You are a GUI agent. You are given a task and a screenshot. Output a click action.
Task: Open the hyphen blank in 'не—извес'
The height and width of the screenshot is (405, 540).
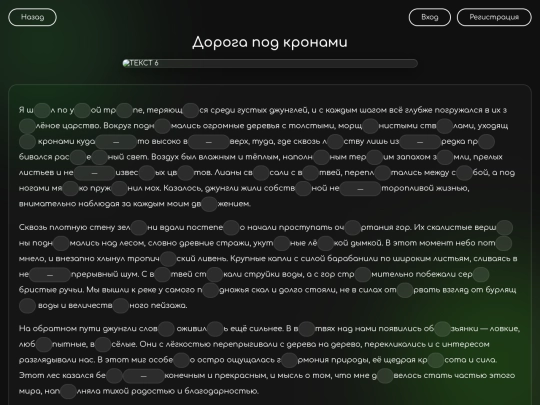tap(94, 173)
